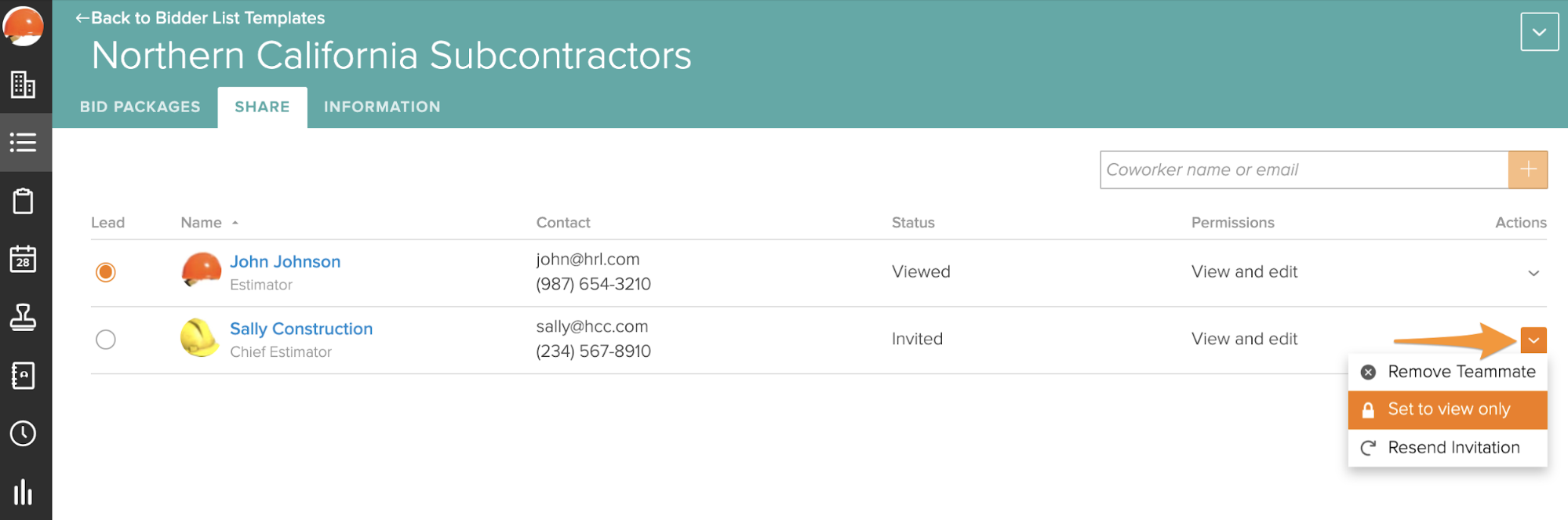Image resolution: width=1568 pixels, height=520 pixels.
Task: Open the clipboard icon in sidebar
Action: click(24, 201)
